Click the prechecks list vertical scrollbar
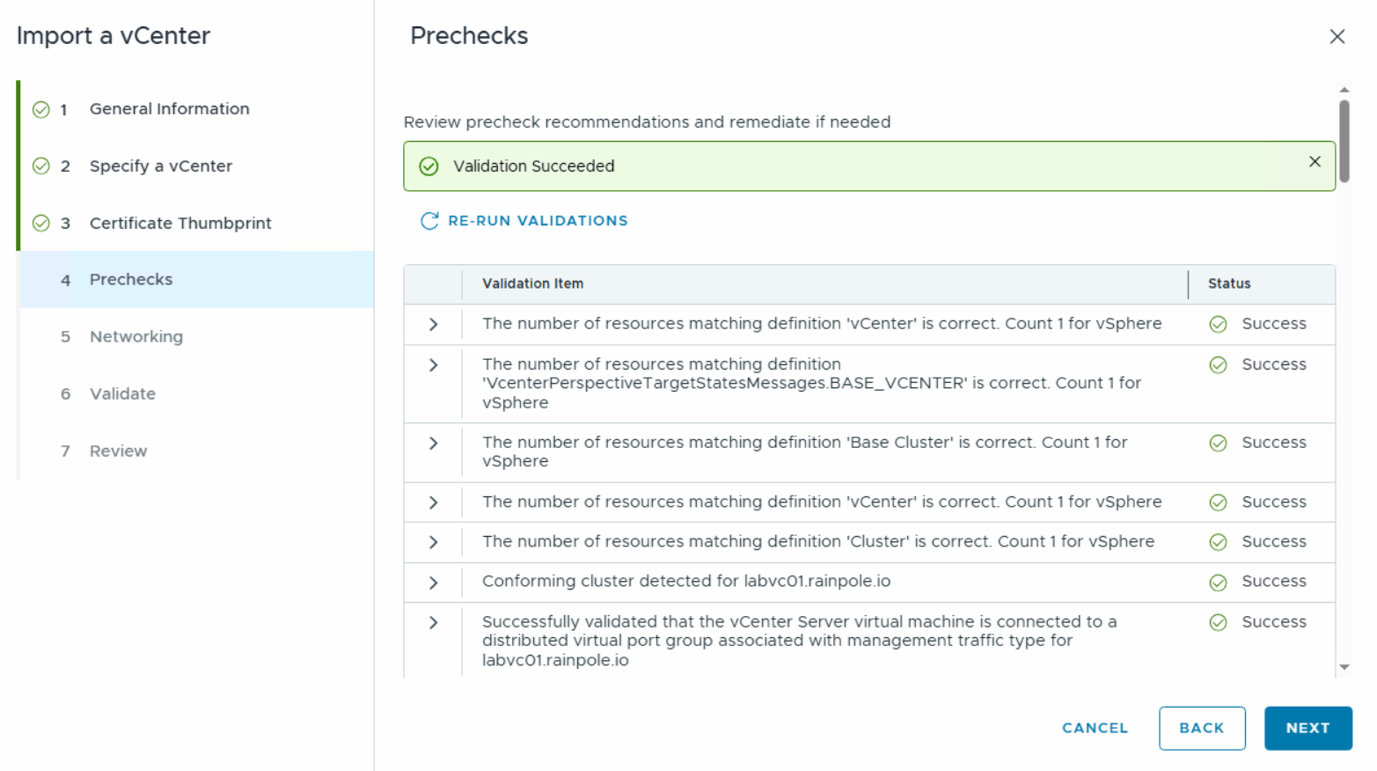Screen dimensions: 1377x771 click(1344, 140)
